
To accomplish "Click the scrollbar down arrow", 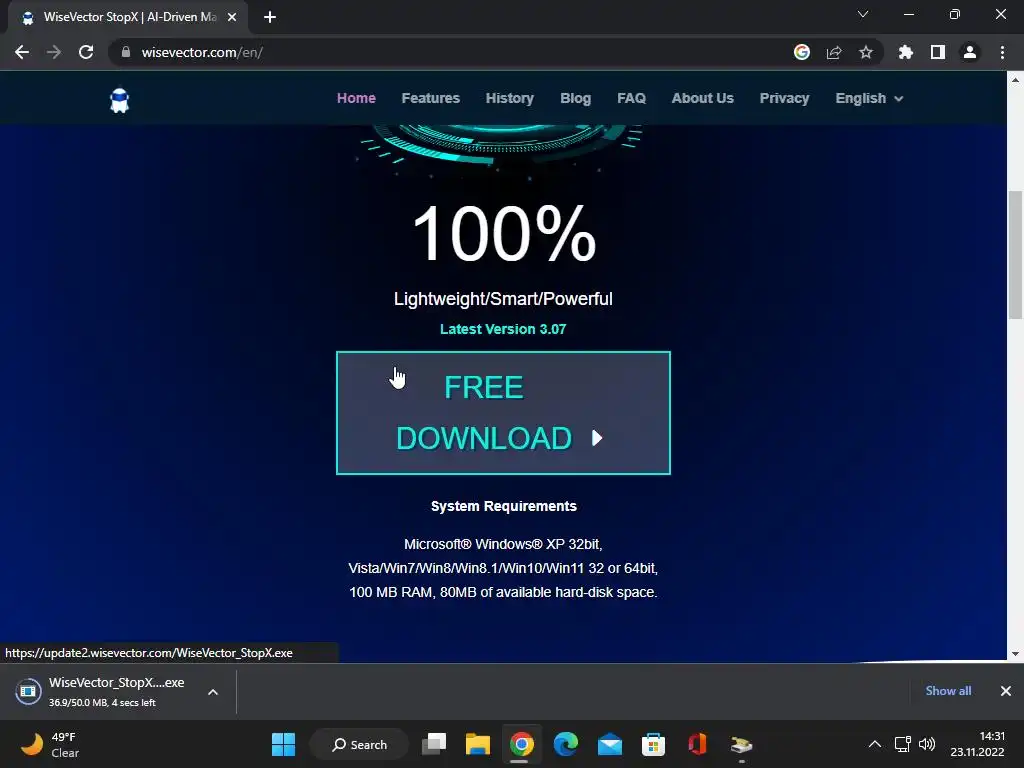I will (1015, 654).
